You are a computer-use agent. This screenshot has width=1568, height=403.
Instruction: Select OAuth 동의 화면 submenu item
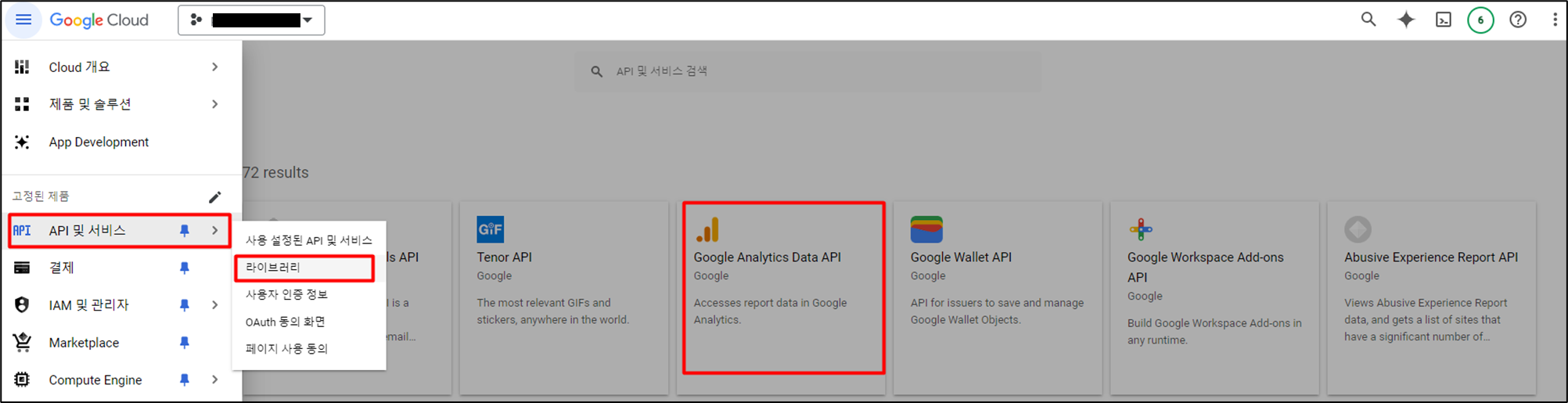309,322
